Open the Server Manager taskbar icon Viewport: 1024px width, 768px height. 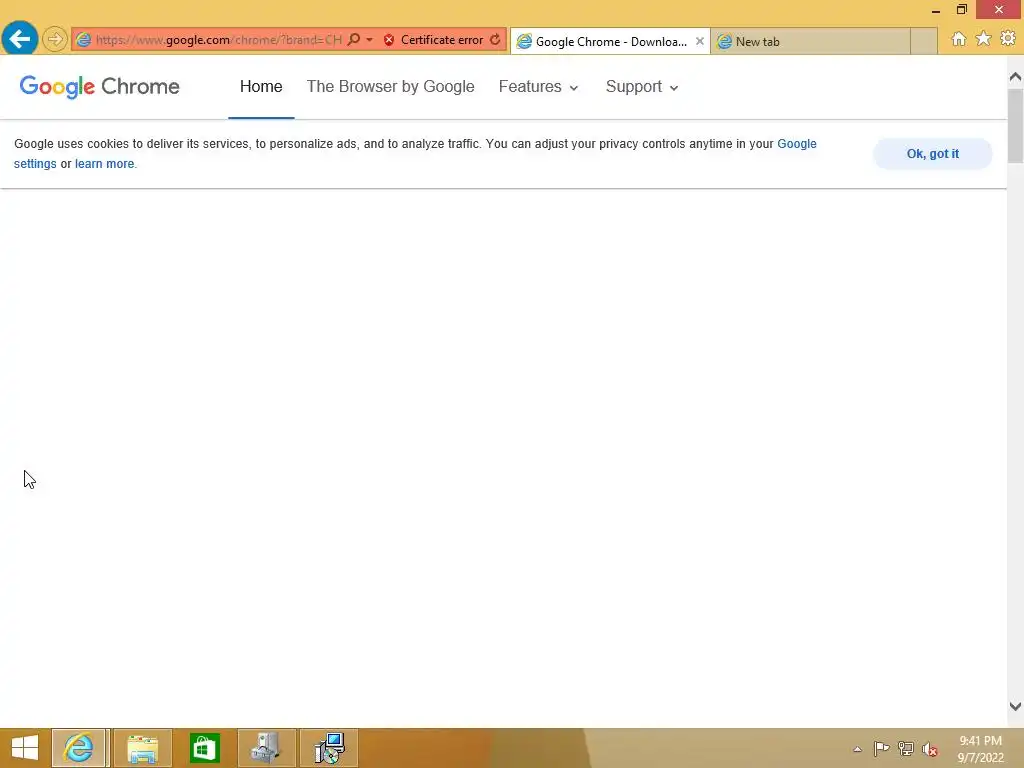click(x=266, y=748)
